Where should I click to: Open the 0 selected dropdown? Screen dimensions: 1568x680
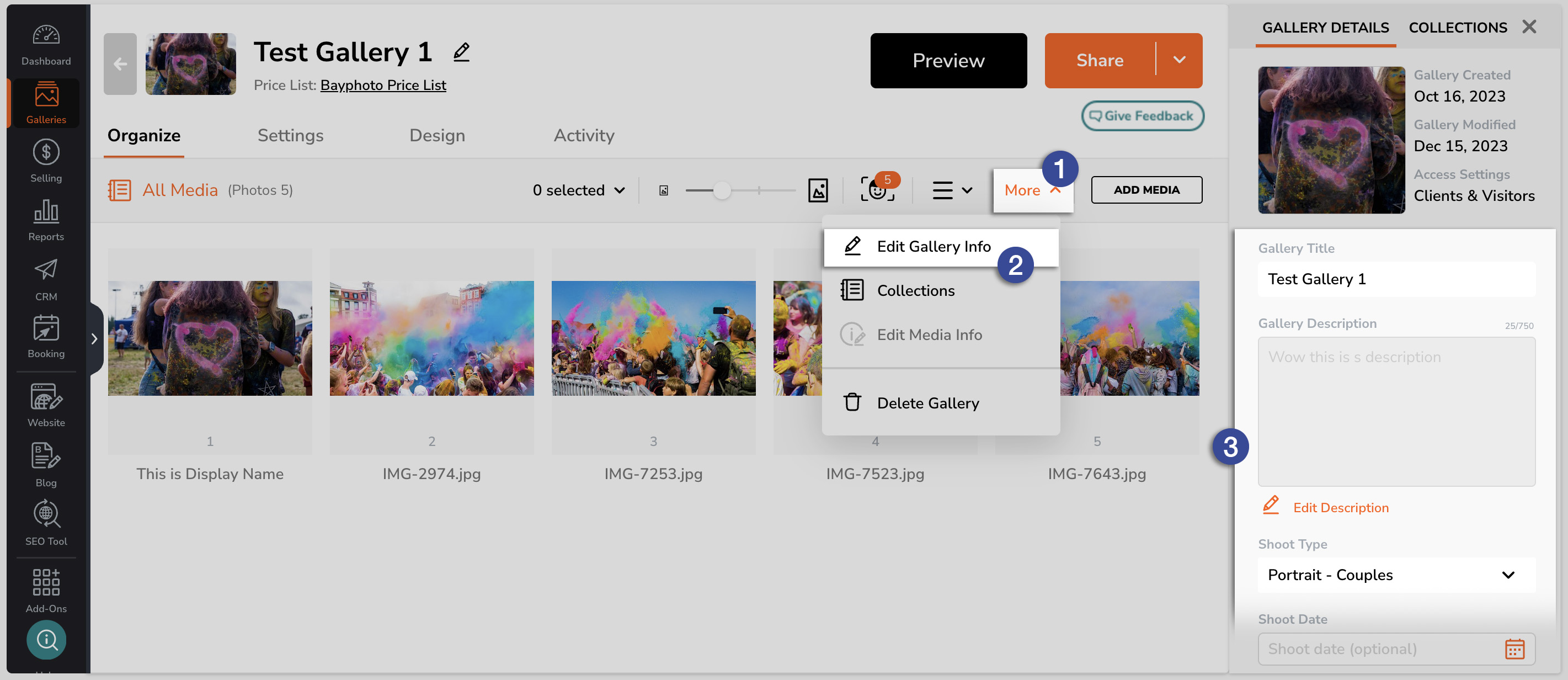(578, 190)
